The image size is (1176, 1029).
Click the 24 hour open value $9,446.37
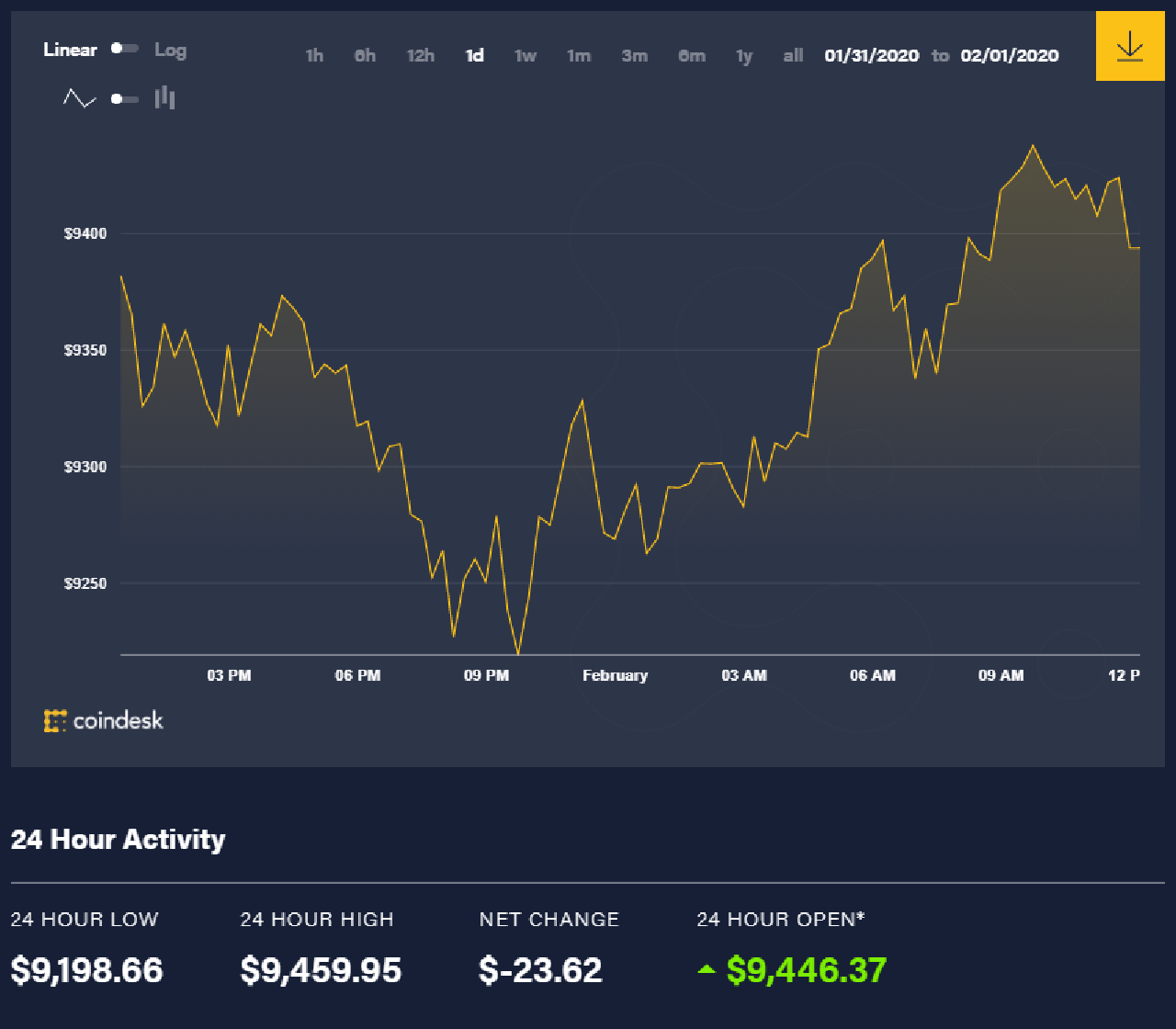[x=807, y=970]
